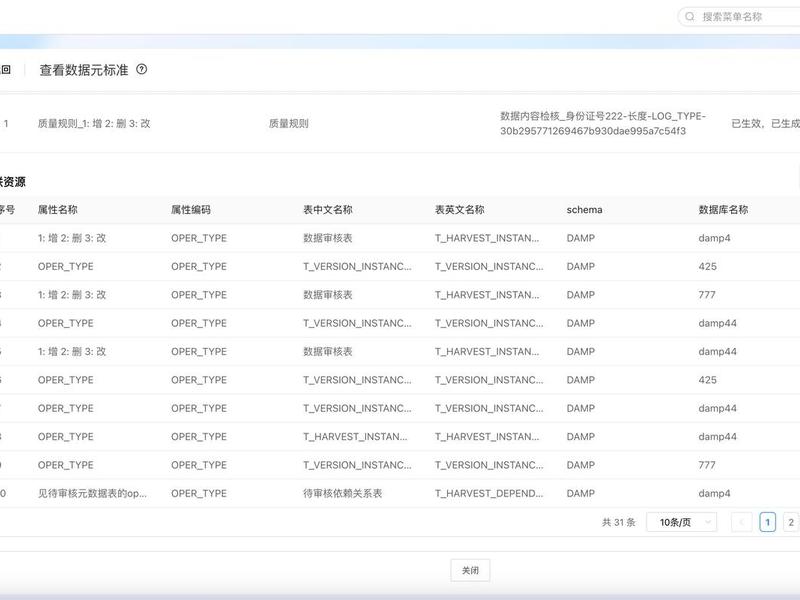800x600 pixels.
Task: Close the dialog with 关闭 button
Action: [470, 570]
